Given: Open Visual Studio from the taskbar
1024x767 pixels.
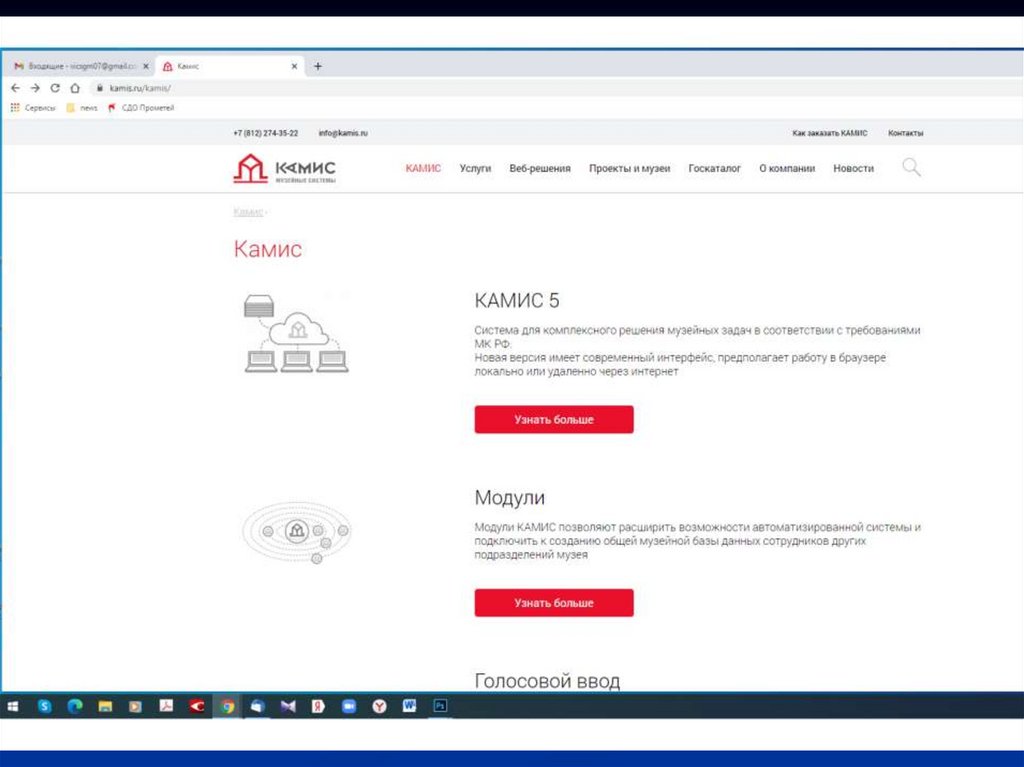Looking at the screenshot, I should pos(288,706).
